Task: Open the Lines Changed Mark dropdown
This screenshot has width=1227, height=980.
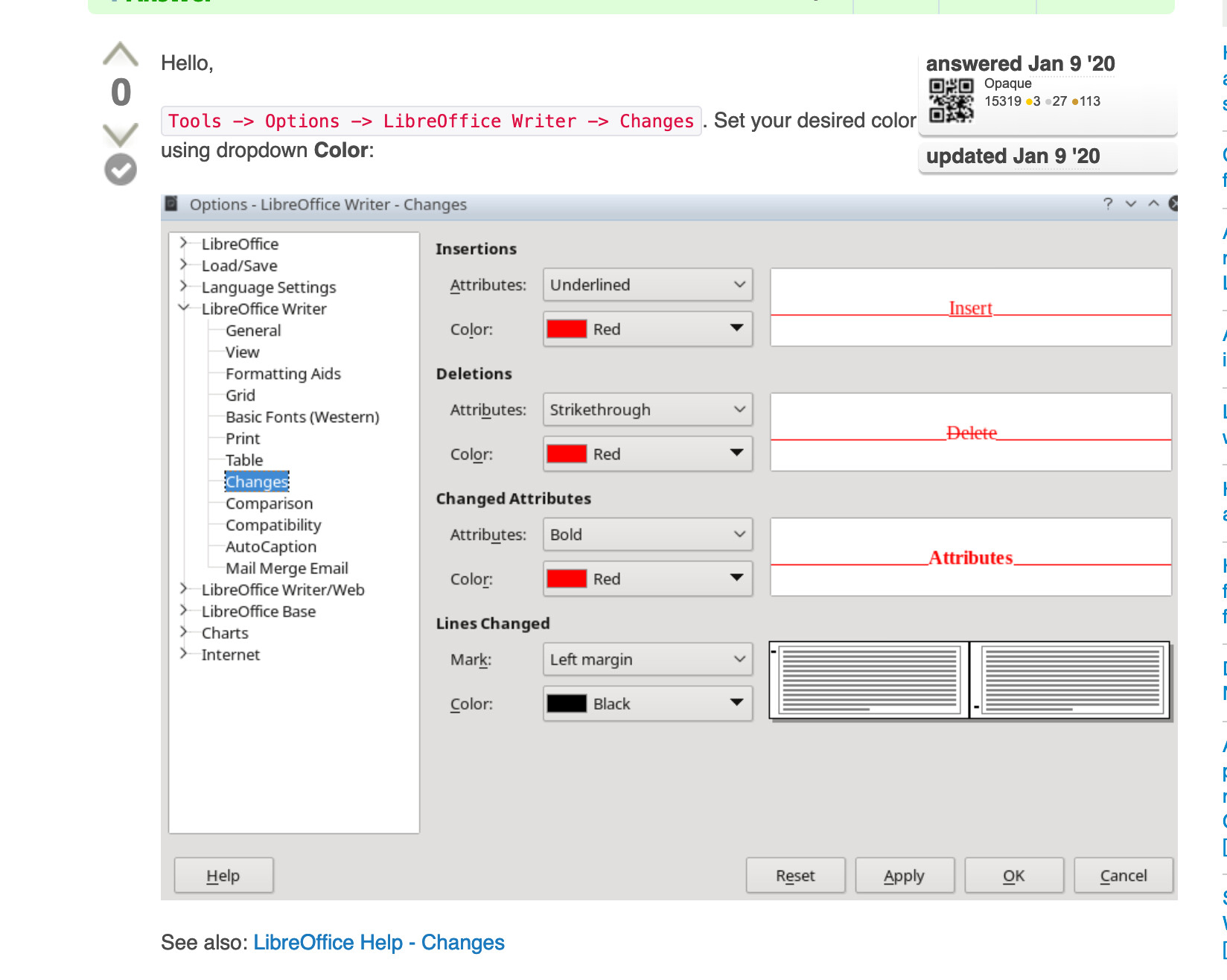Action: tap(647, 660)
